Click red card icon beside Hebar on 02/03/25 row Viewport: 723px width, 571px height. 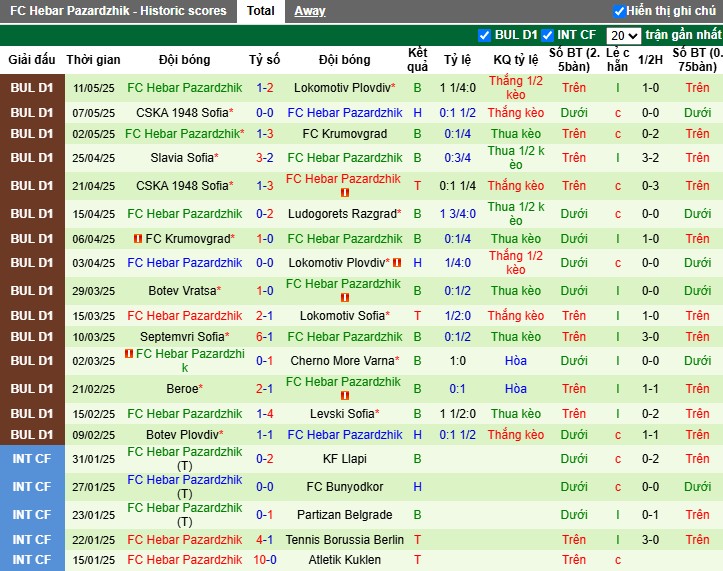pyautogui.click(x=129, y=354)
